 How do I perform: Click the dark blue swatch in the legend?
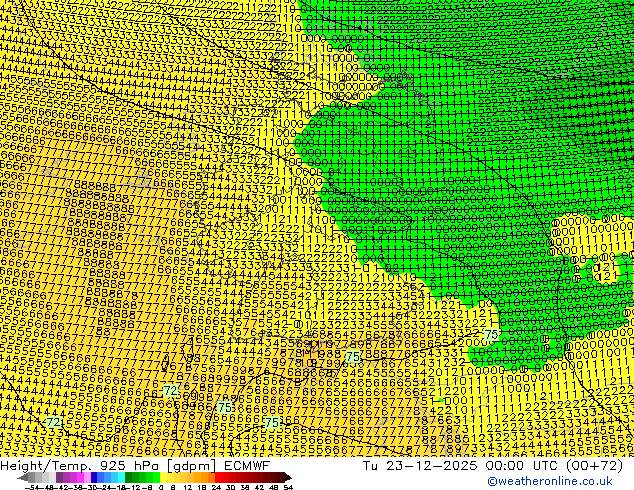(94, 477)
